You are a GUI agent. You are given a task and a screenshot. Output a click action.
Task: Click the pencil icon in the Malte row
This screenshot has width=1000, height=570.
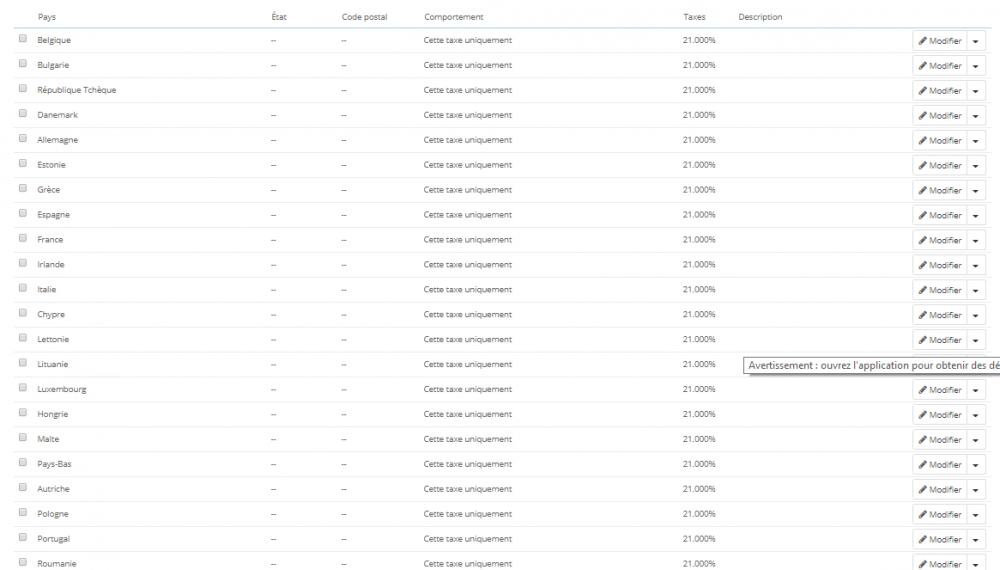pos(923,440)
